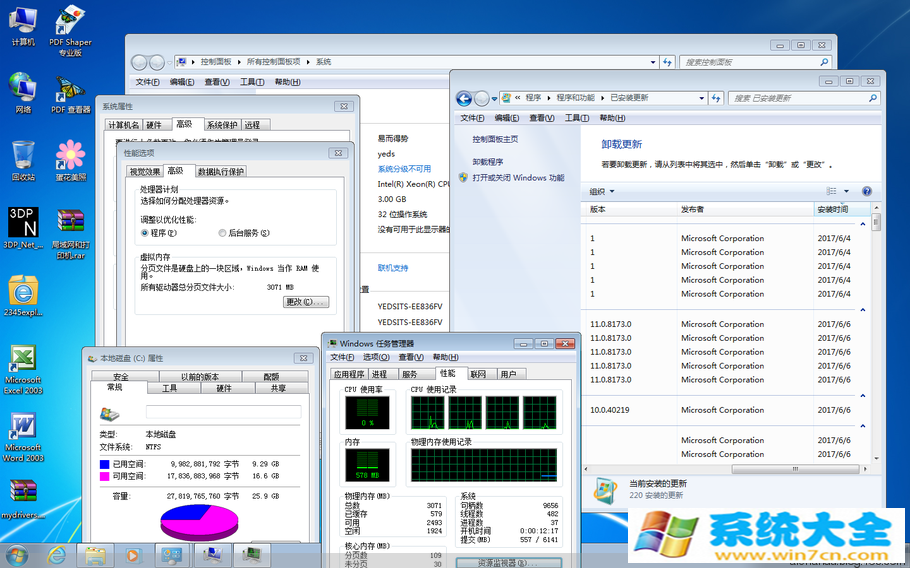910x568 pixels.
Task: Refresh the installed updates address bar
Action: click(716, 98)
